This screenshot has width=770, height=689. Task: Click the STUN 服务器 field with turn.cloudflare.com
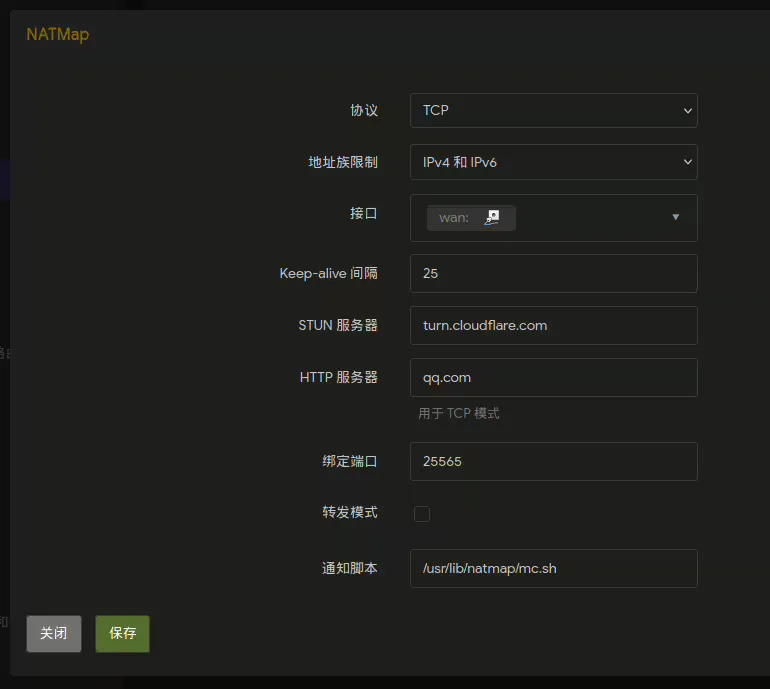click(553, 325)
